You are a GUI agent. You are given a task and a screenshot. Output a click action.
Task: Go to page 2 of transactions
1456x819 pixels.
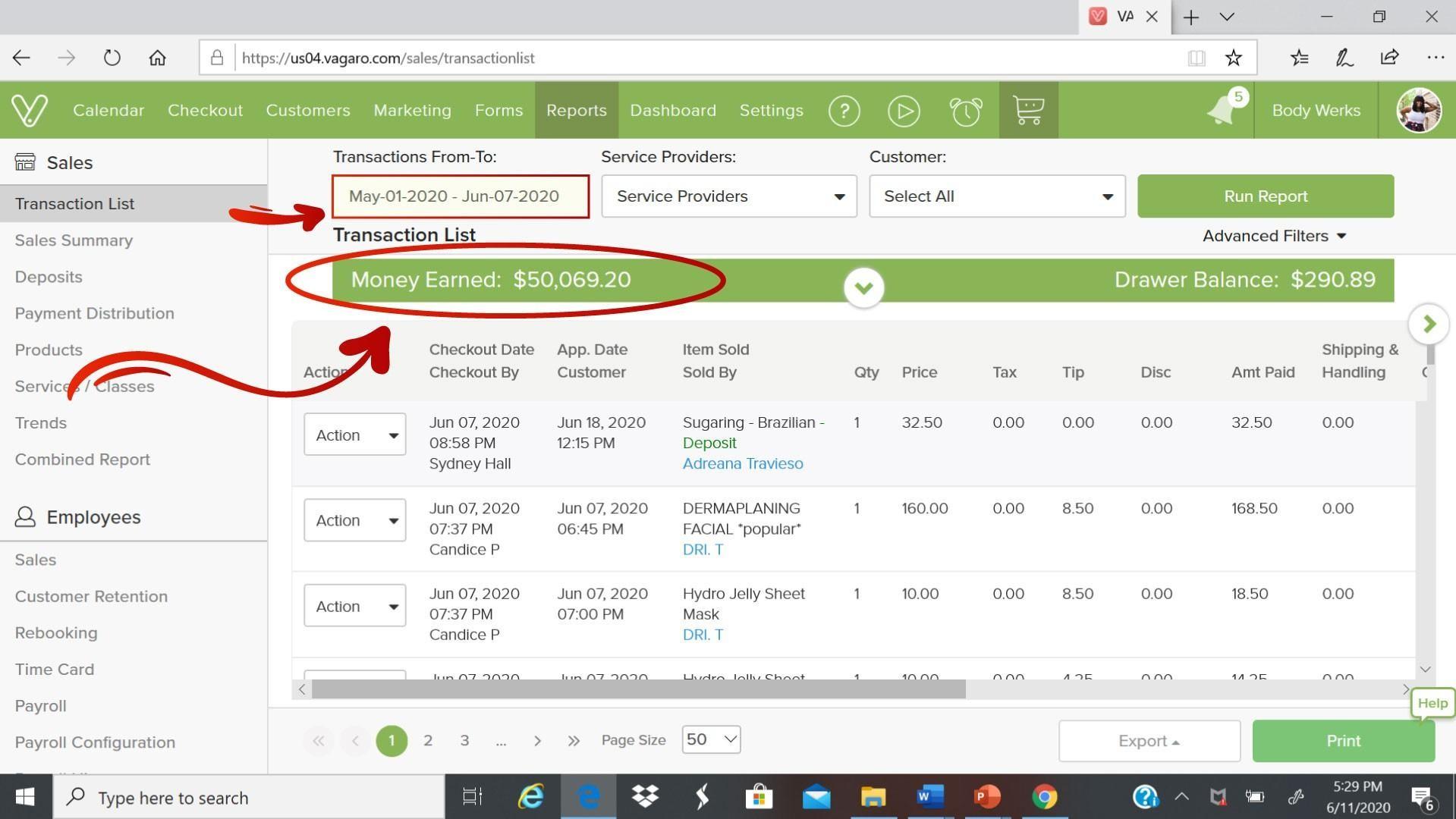point(428,740)
